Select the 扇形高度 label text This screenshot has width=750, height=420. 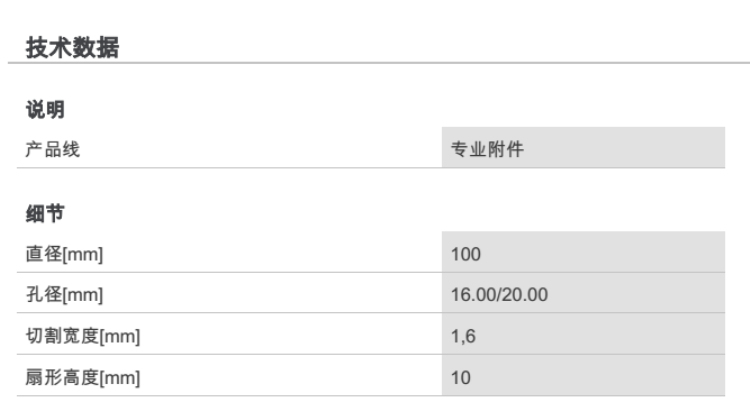click(57, 379)
